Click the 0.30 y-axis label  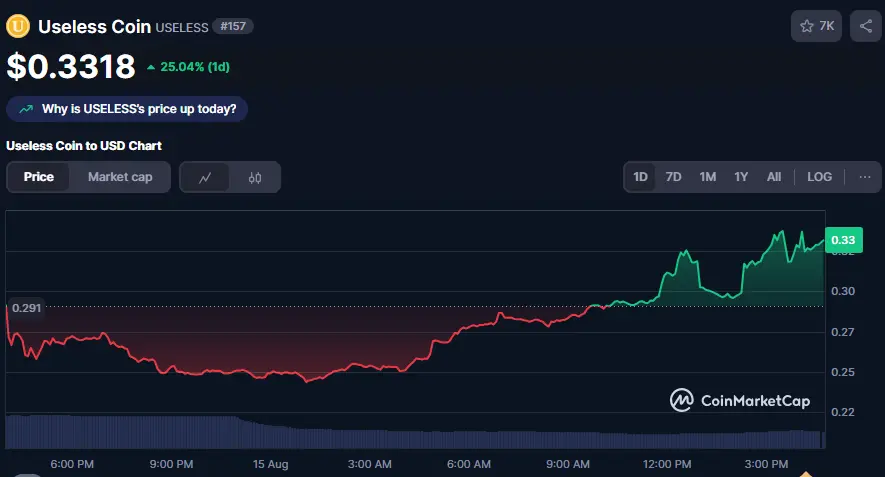point(843,291)
